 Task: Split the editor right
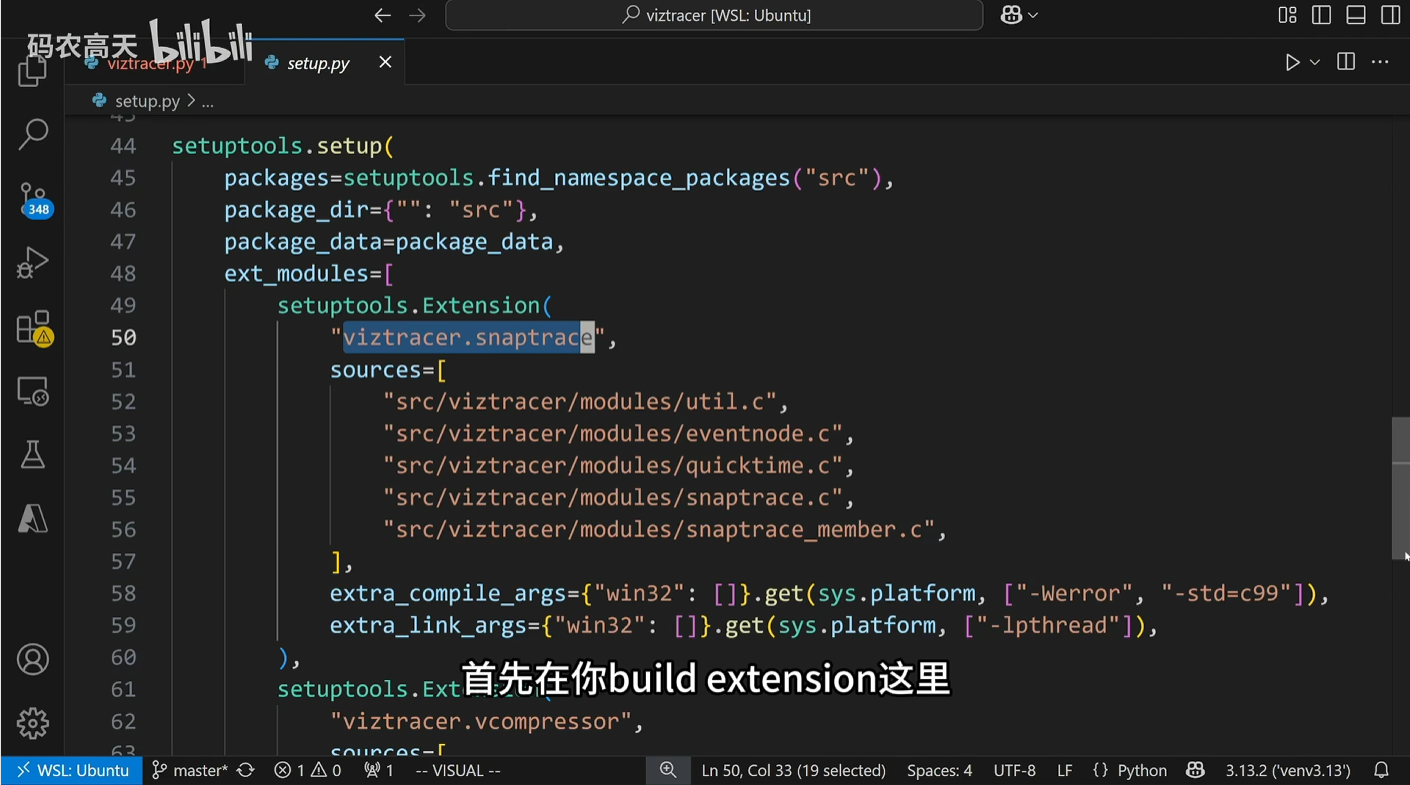[1346, 62]
